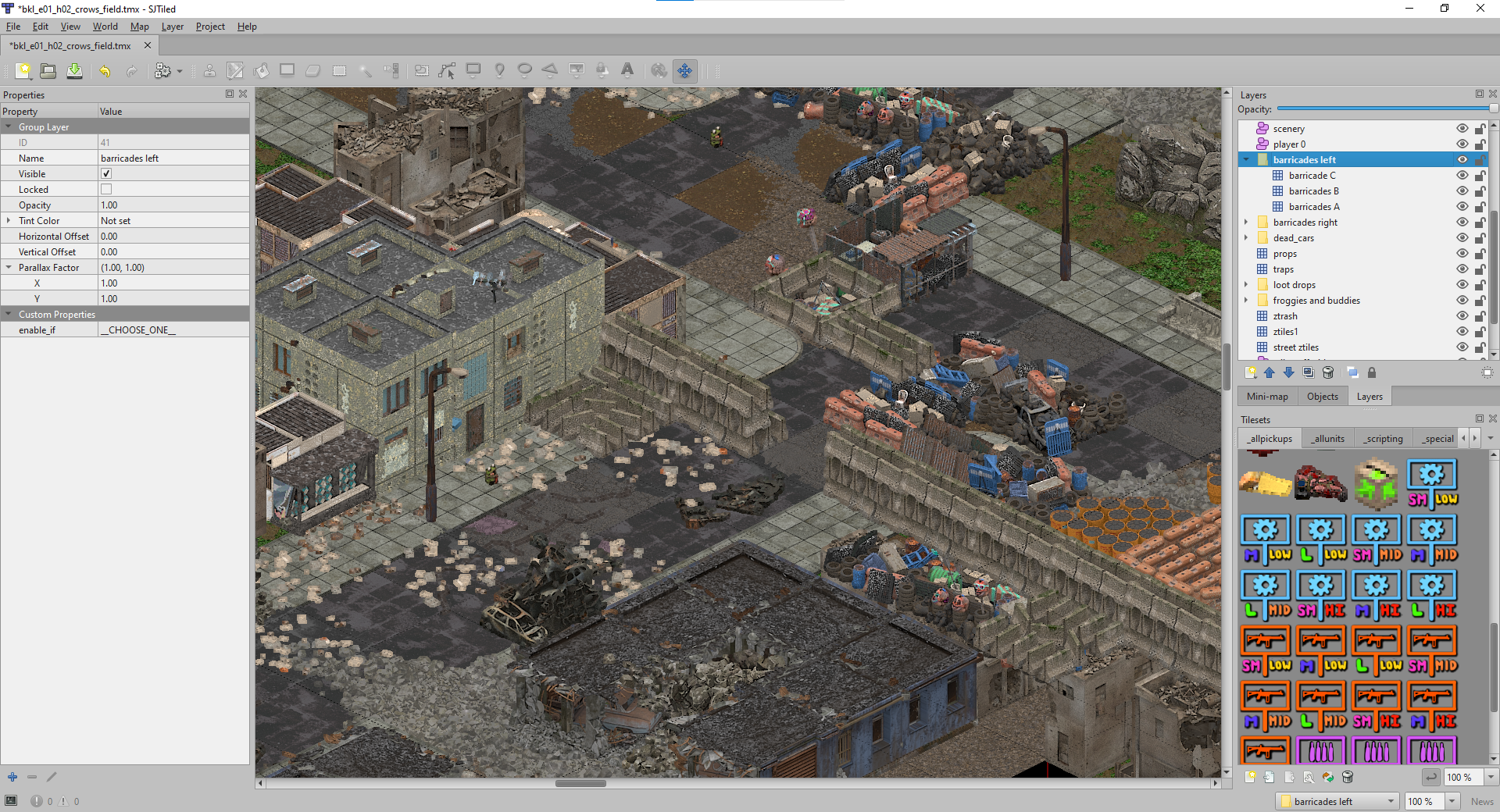Switch to the Mini-map tab
The image size is (1500, 812).
pos(1267,397)
